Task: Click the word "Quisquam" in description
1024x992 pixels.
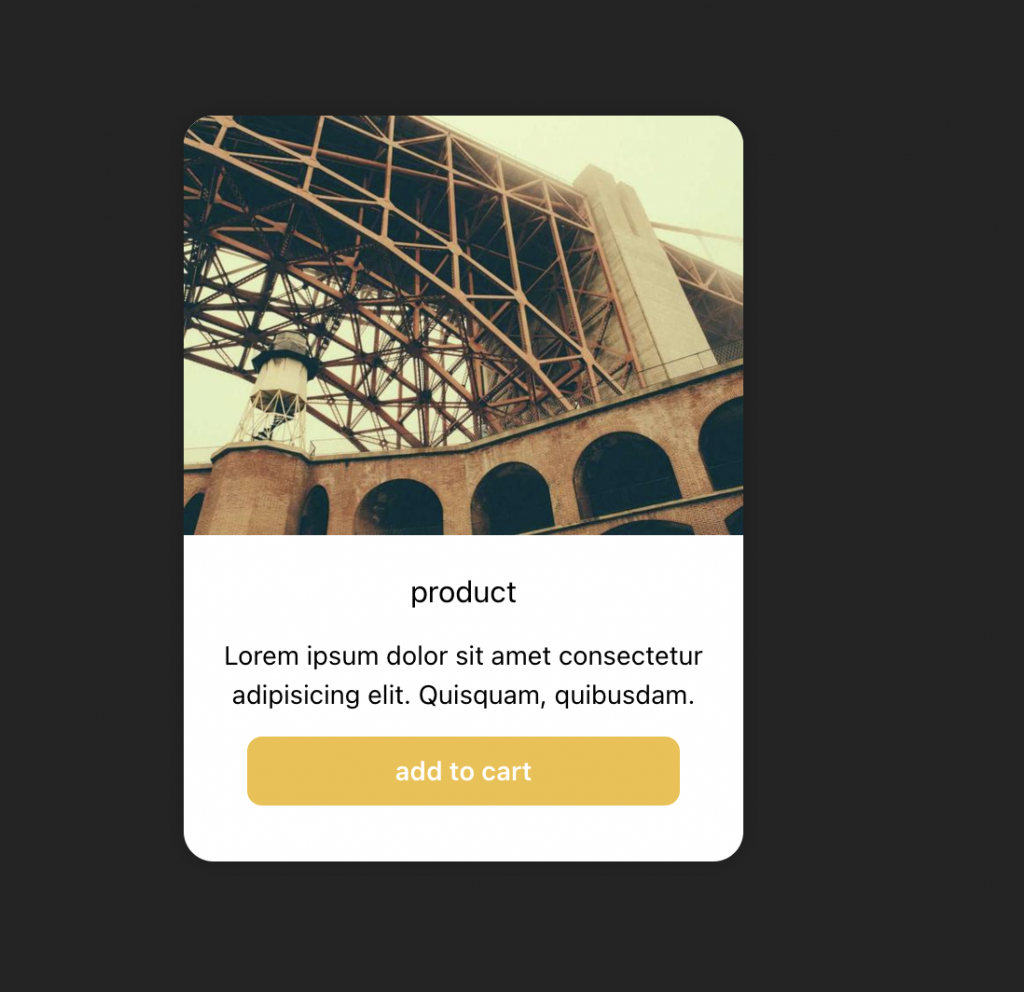Action: 481,695
